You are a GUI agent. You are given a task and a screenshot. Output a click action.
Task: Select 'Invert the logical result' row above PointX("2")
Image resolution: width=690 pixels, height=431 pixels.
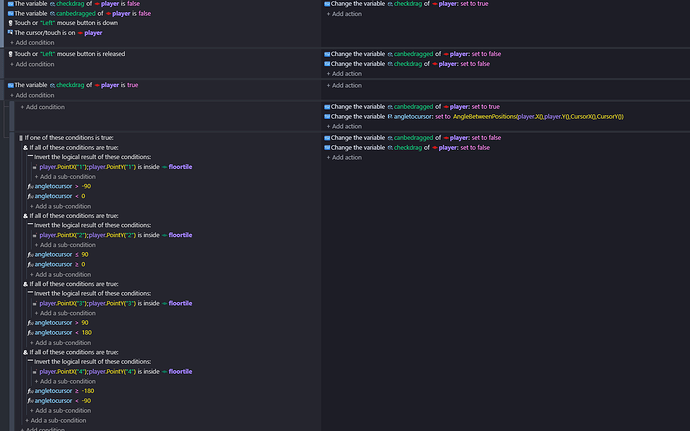tap(89, 225)
